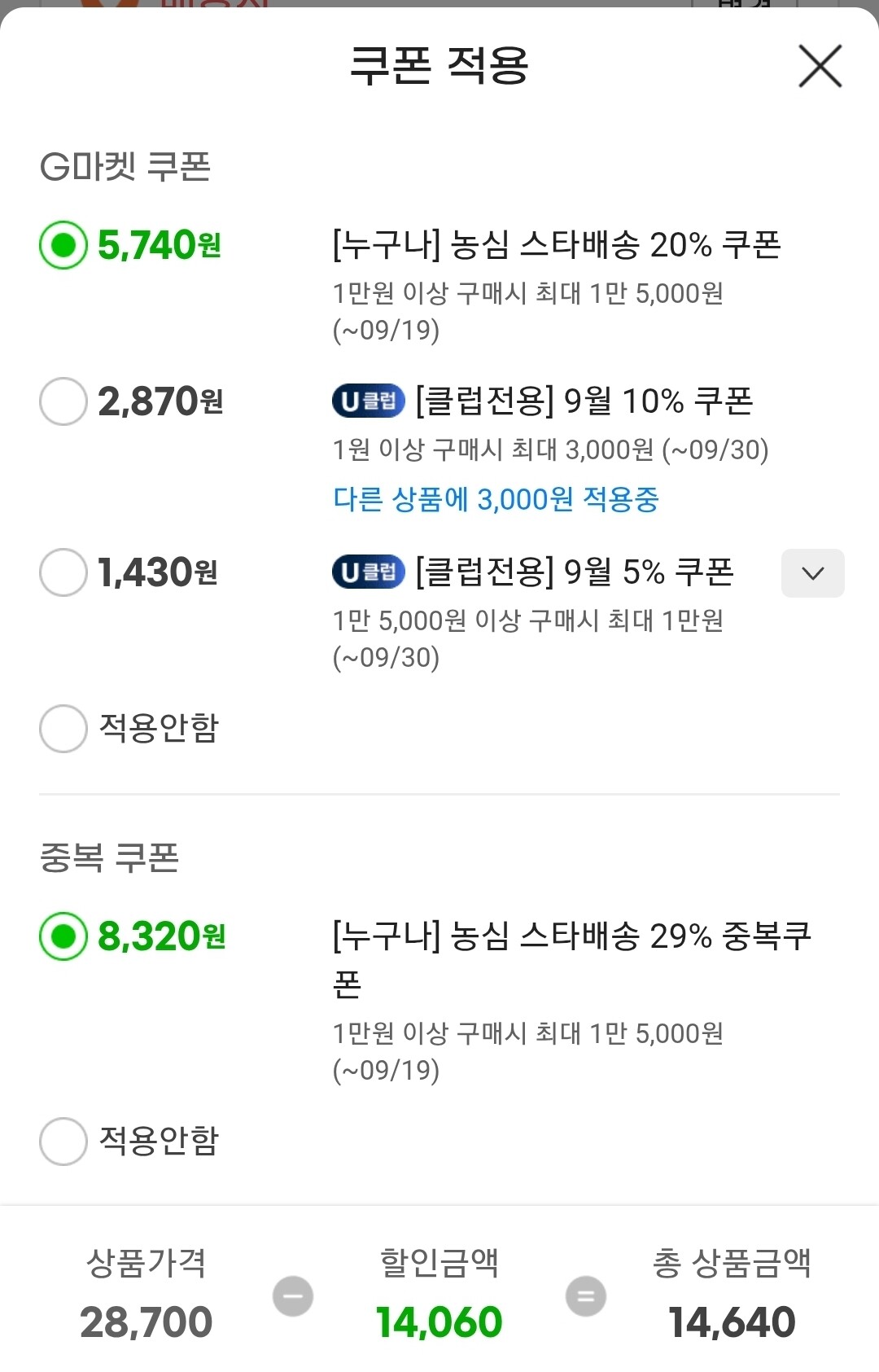Select the 2,870원 club 10% coupon
Image resolution: width=879 pixels, height=1372 pixels.
(63, 401)
